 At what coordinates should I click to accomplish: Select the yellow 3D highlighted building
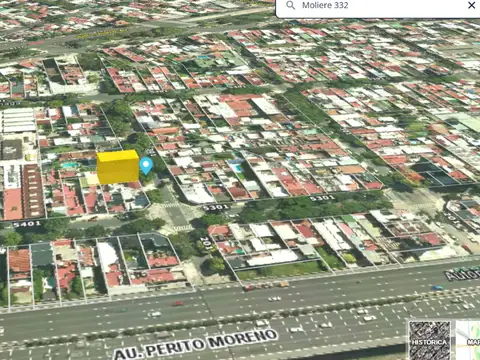[x=118, y=167]
